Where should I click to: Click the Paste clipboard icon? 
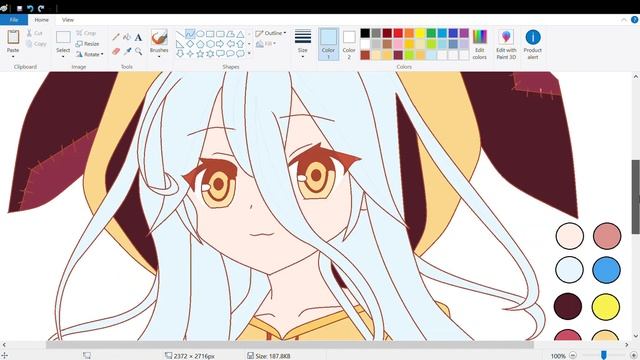(x=13, y=37)
